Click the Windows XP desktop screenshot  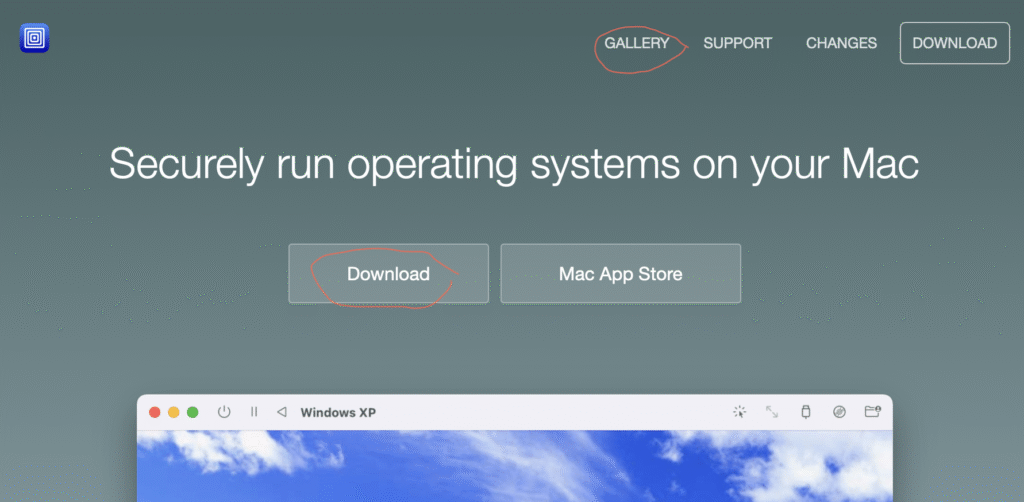pyautogui.click(x=515, y=466)
